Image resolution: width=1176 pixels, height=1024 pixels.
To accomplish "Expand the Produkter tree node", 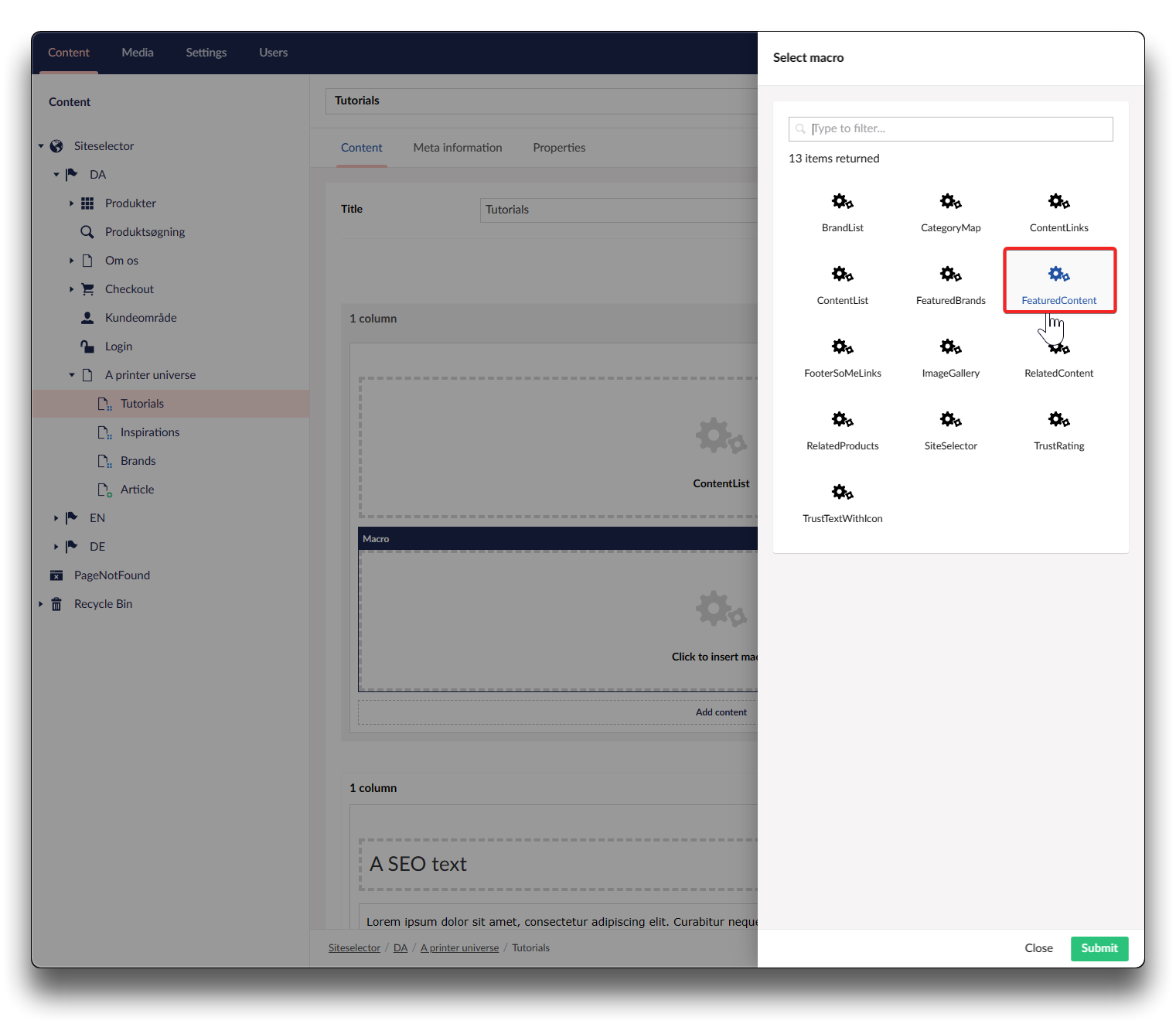I will 71,203.
